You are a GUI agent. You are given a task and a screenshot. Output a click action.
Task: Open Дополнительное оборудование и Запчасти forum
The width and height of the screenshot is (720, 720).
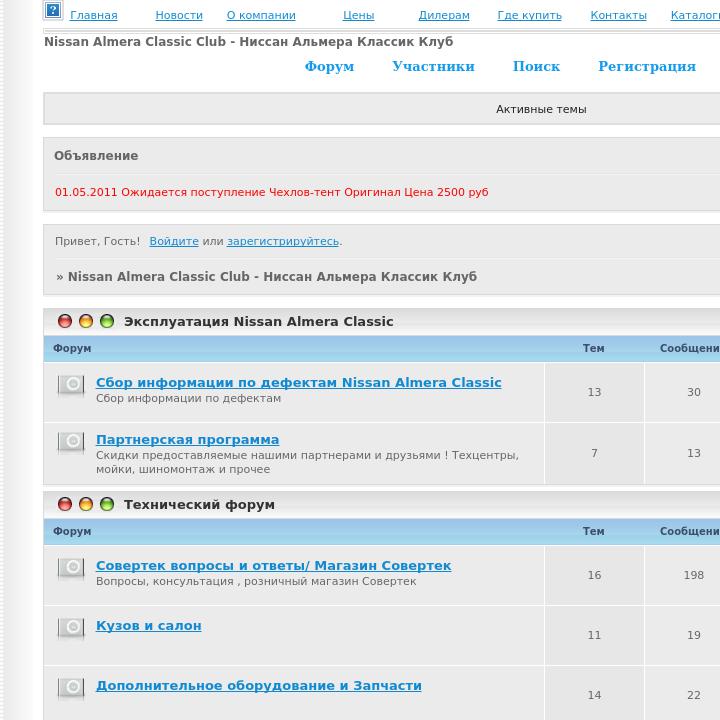(x=259, y=686)
